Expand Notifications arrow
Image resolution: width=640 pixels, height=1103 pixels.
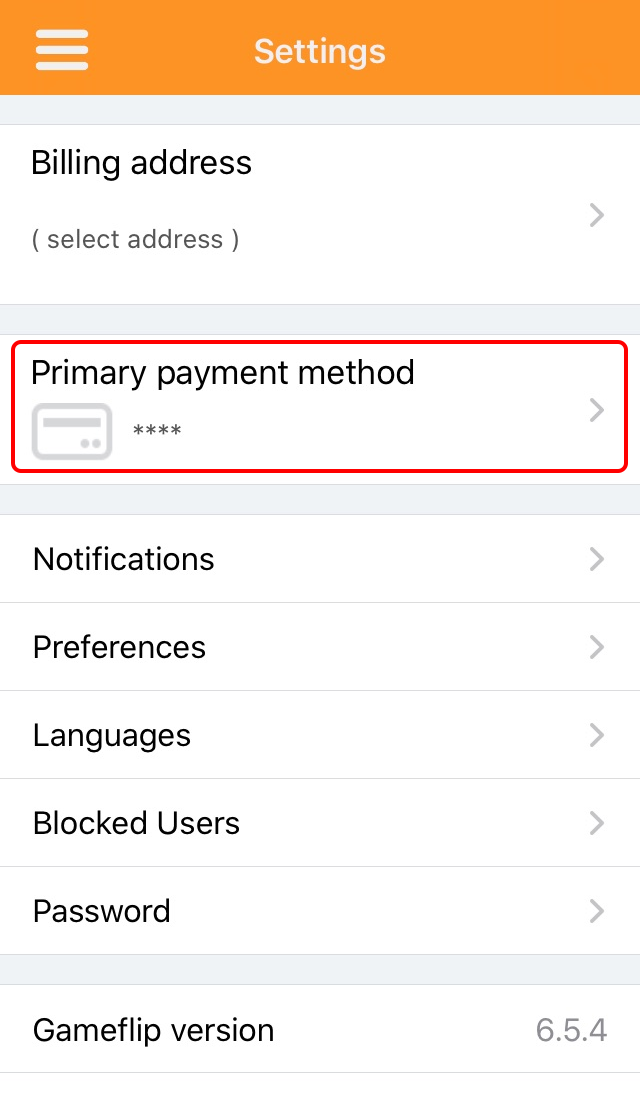[597, 559]
